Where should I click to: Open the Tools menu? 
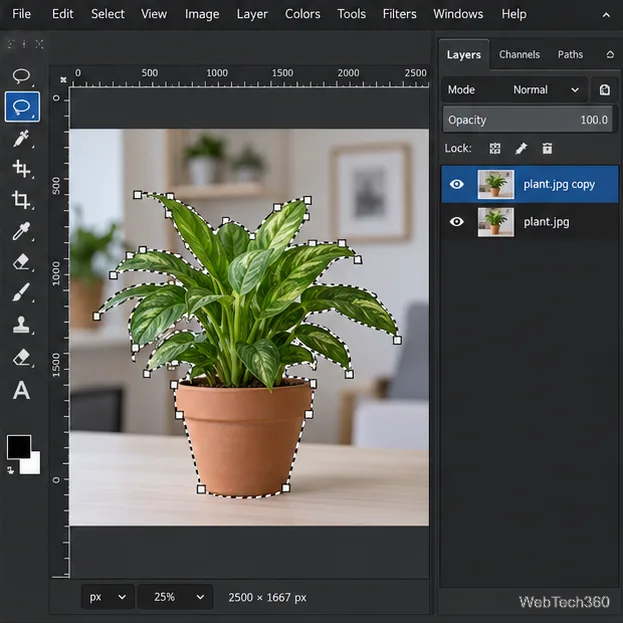coord(352,14)
